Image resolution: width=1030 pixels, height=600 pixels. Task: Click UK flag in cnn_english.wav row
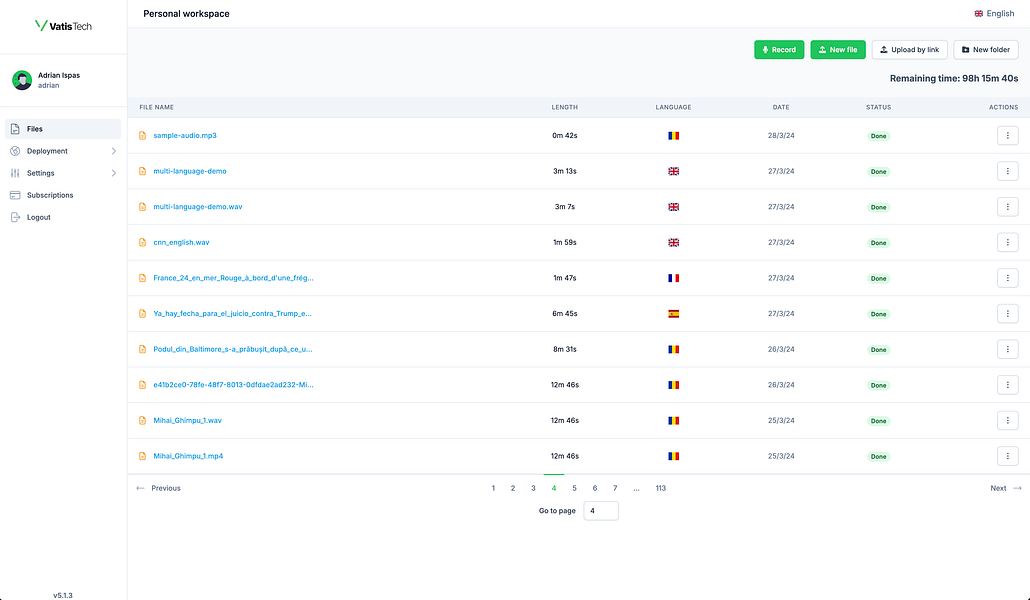(673, 242)
